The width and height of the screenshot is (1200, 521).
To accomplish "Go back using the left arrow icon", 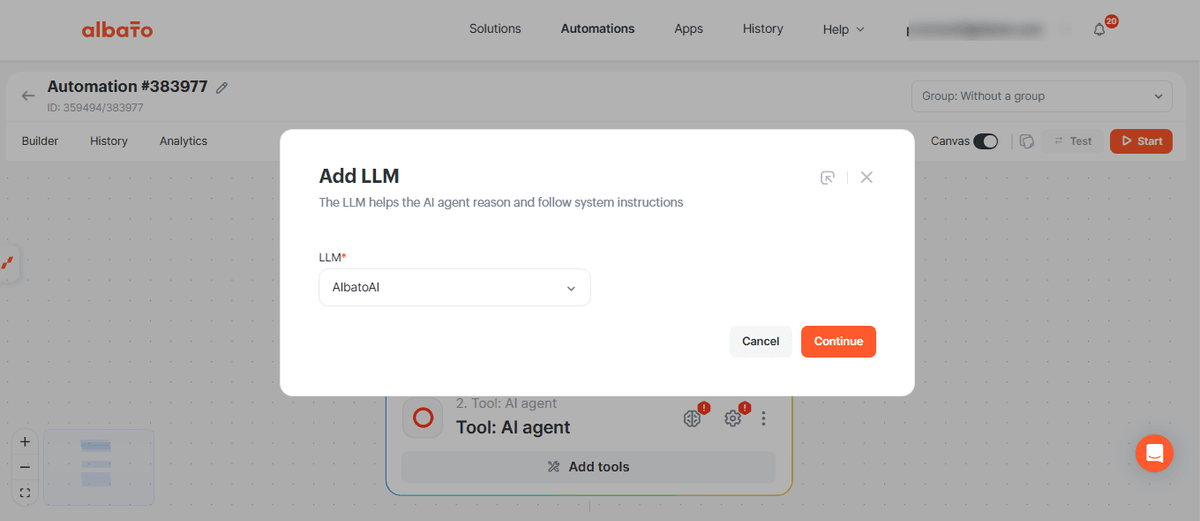I will coord(28,96).
